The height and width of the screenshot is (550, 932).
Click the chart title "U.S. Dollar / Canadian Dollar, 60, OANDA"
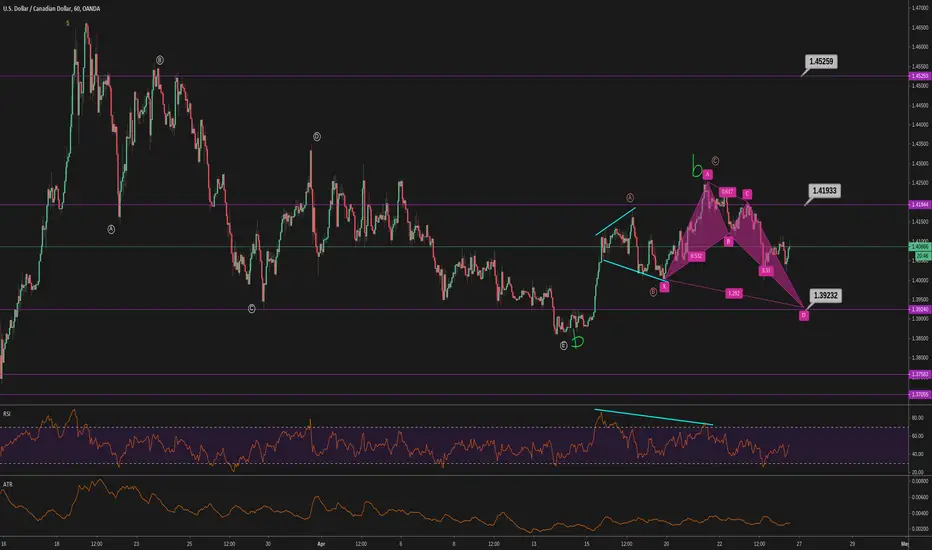pyautogui.click(x=51, y=8)
